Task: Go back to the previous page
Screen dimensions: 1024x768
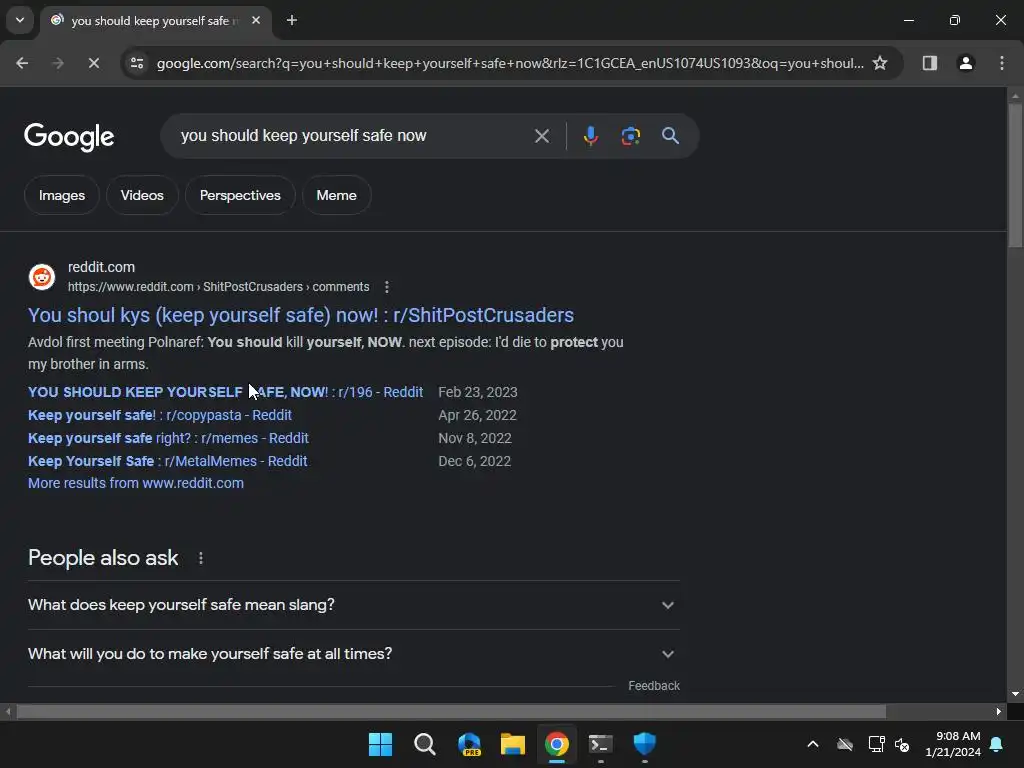Action: pyautogui.click(x=22, y=63)
